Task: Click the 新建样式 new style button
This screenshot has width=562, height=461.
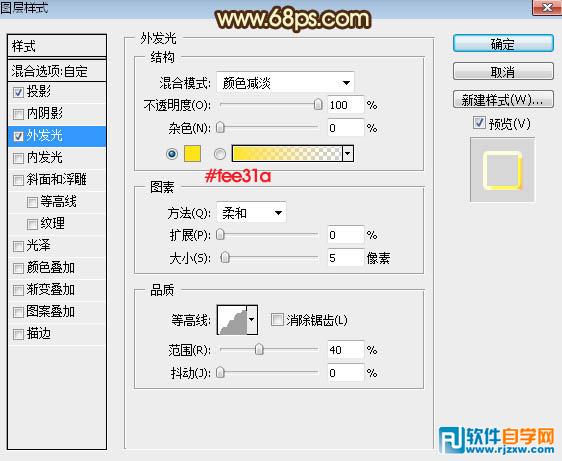Action: 503,99
